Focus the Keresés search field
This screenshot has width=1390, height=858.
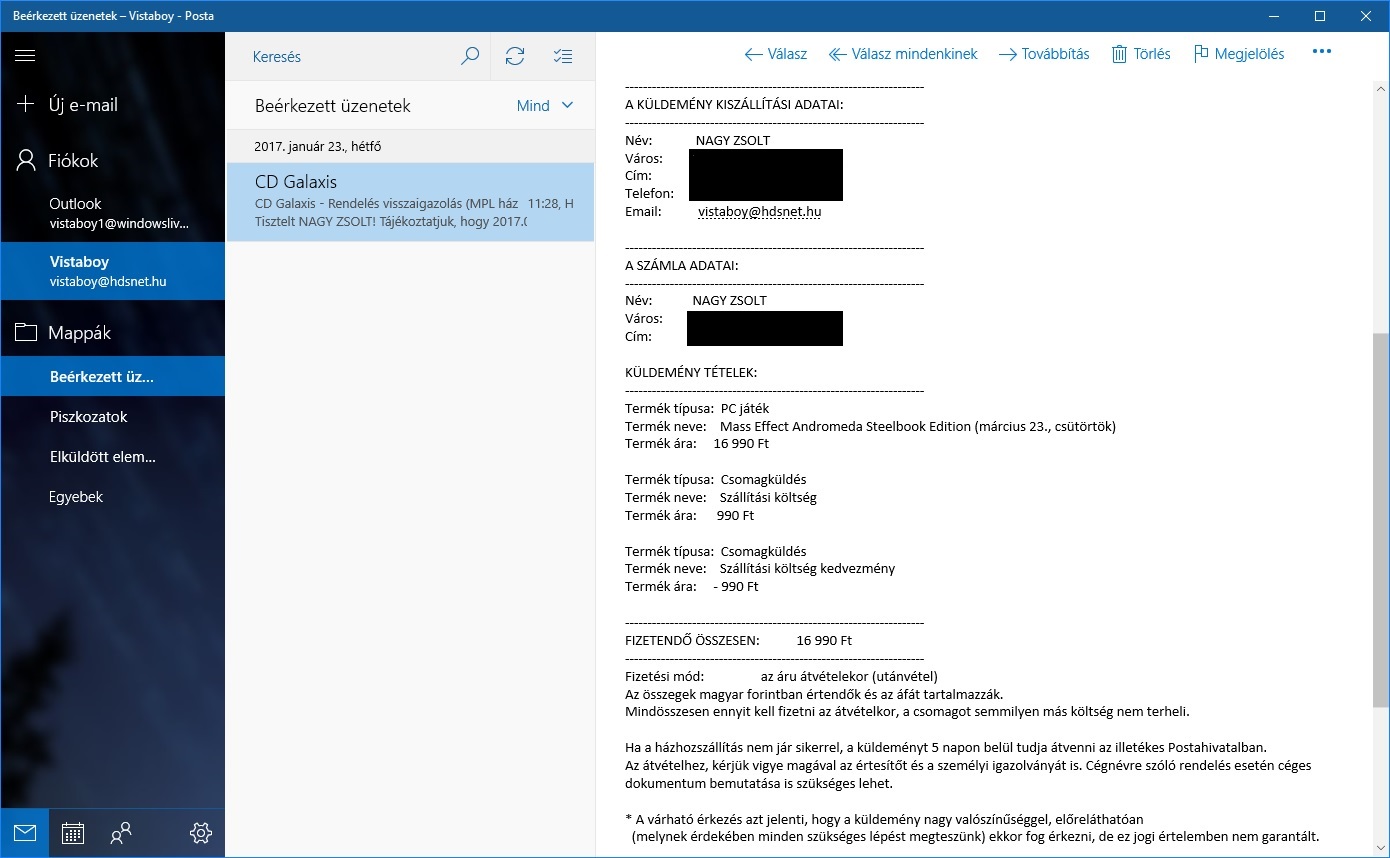[x=350, y=57]
